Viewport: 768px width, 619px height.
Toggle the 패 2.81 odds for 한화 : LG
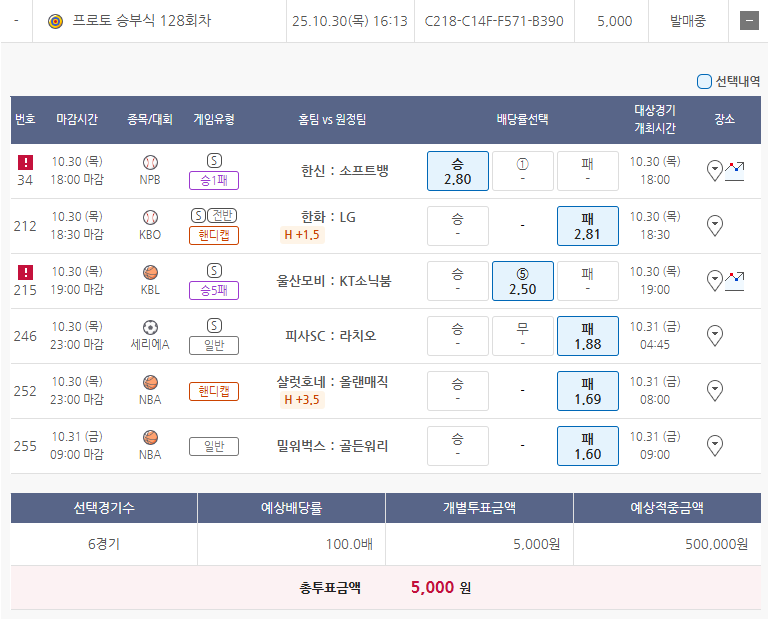point(587,226)
